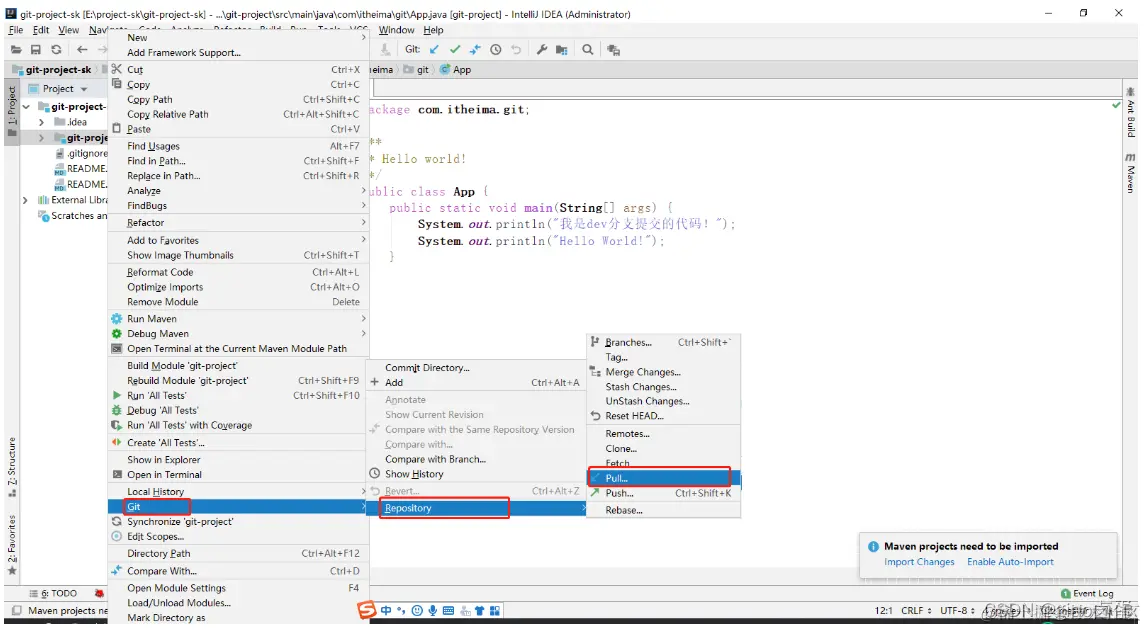Image resolution: width=1147 pixels, height=630 pixels.
Task: Click the microphone icon in input method bar
Action: click(x=433, y=610)
